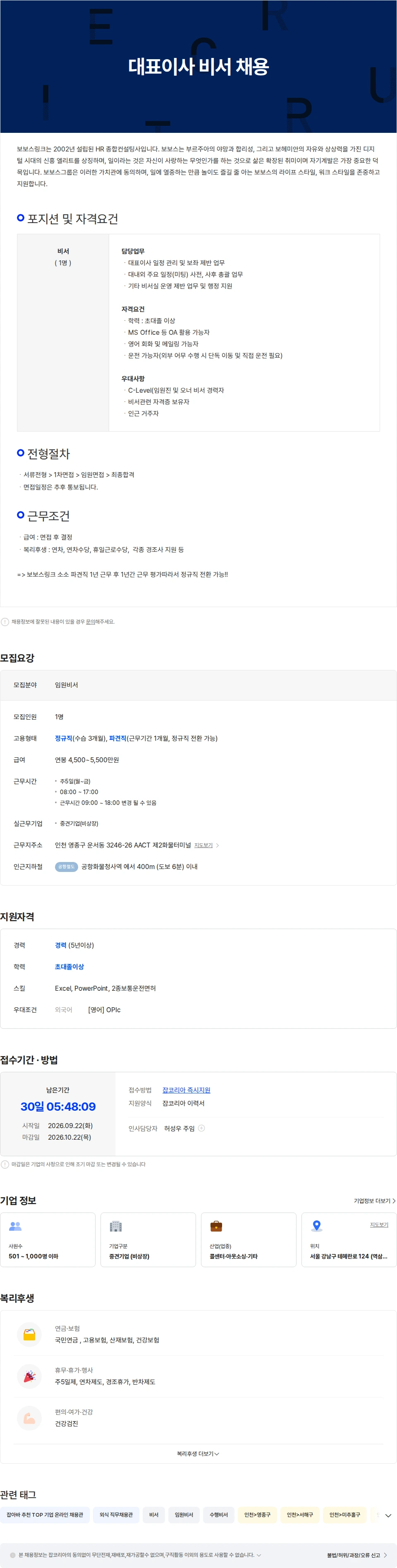397x1568 pixels.
Task: Click the 공항철도 subway badge
Action: click(x=66, y=866)
